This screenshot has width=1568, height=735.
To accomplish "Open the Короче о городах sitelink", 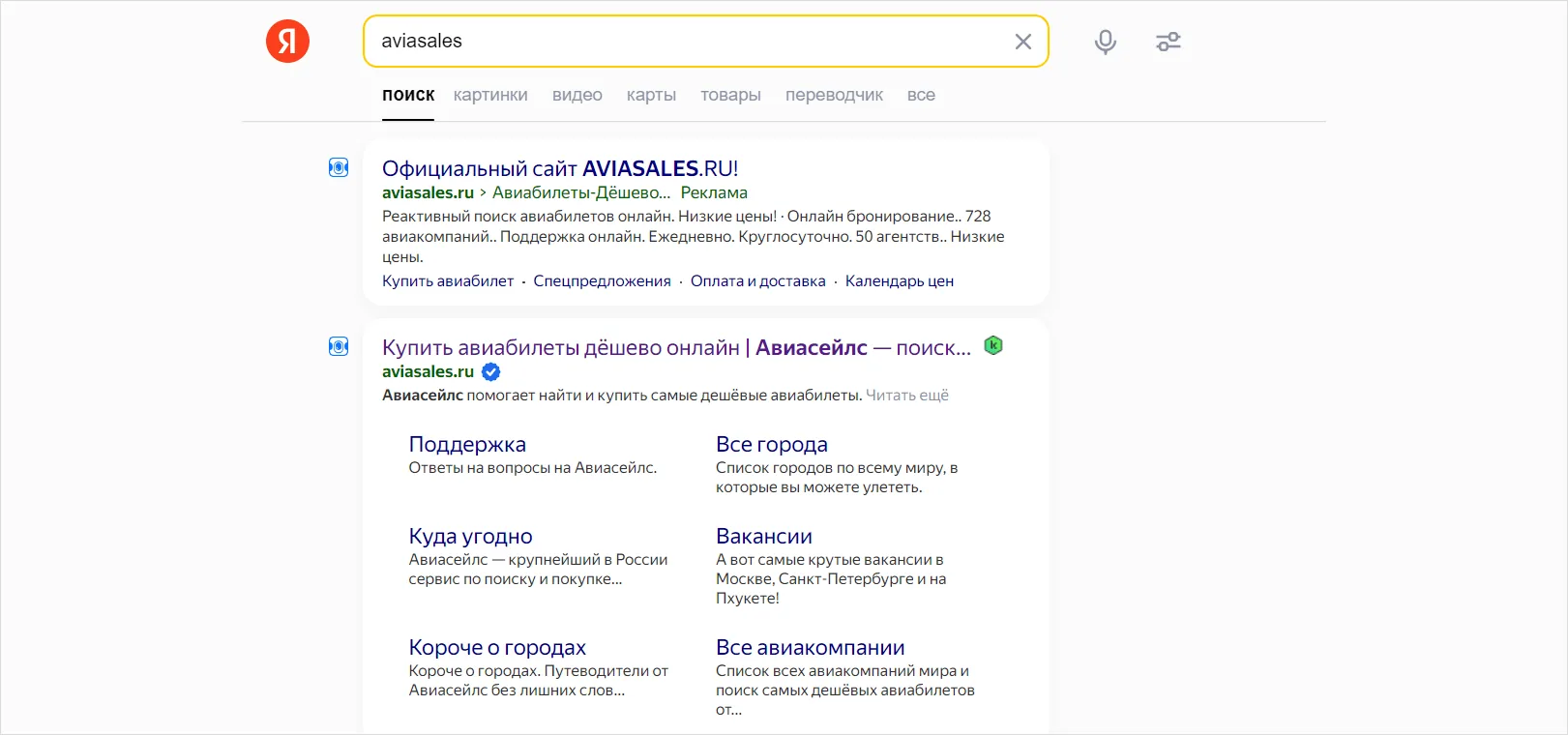I will pos(497,647).
